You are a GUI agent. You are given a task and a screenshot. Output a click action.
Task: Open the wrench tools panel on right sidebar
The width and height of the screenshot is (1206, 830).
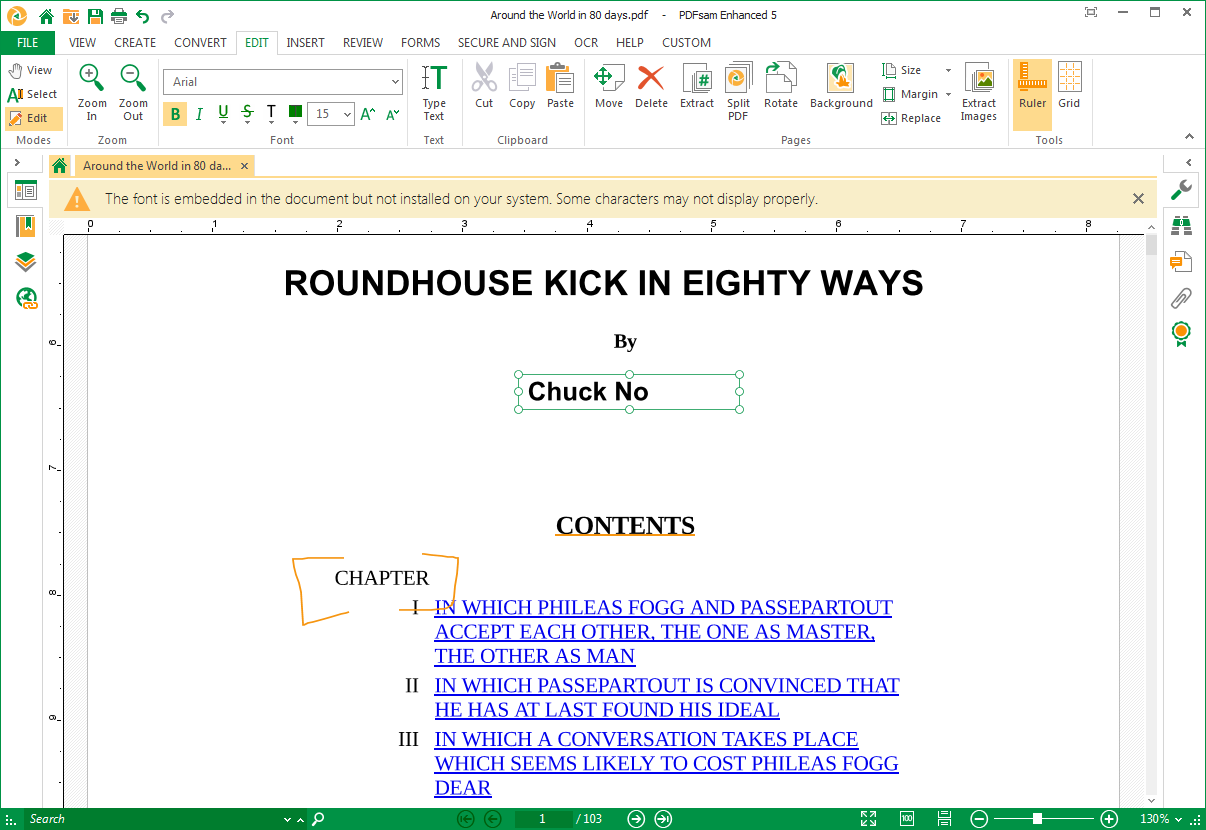[x=1181, y=189]
